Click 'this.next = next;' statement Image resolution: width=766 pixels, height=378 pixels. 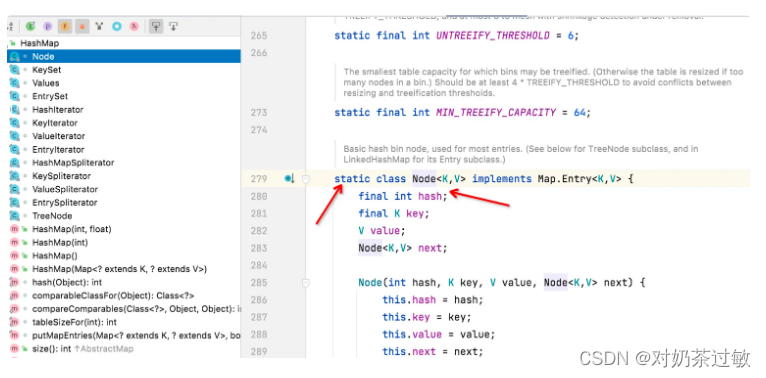click(432, 352)
